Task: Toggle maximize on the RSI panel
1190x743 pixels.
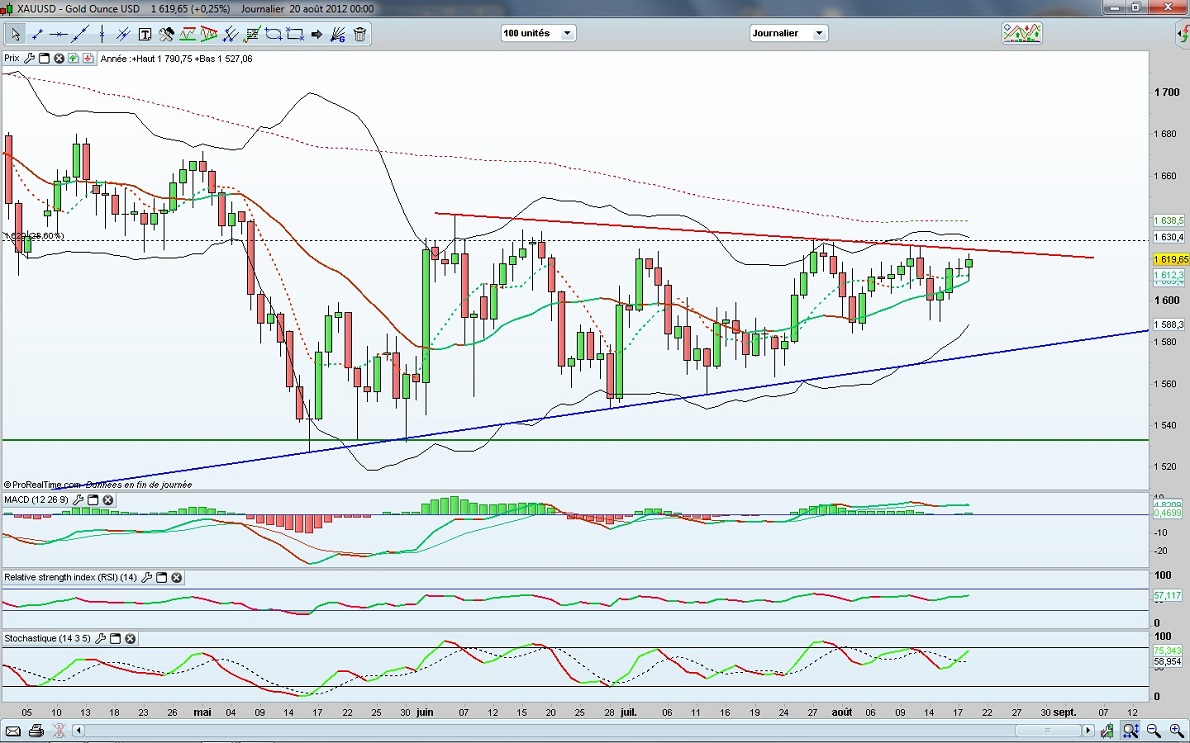Action: click(161, 577)
